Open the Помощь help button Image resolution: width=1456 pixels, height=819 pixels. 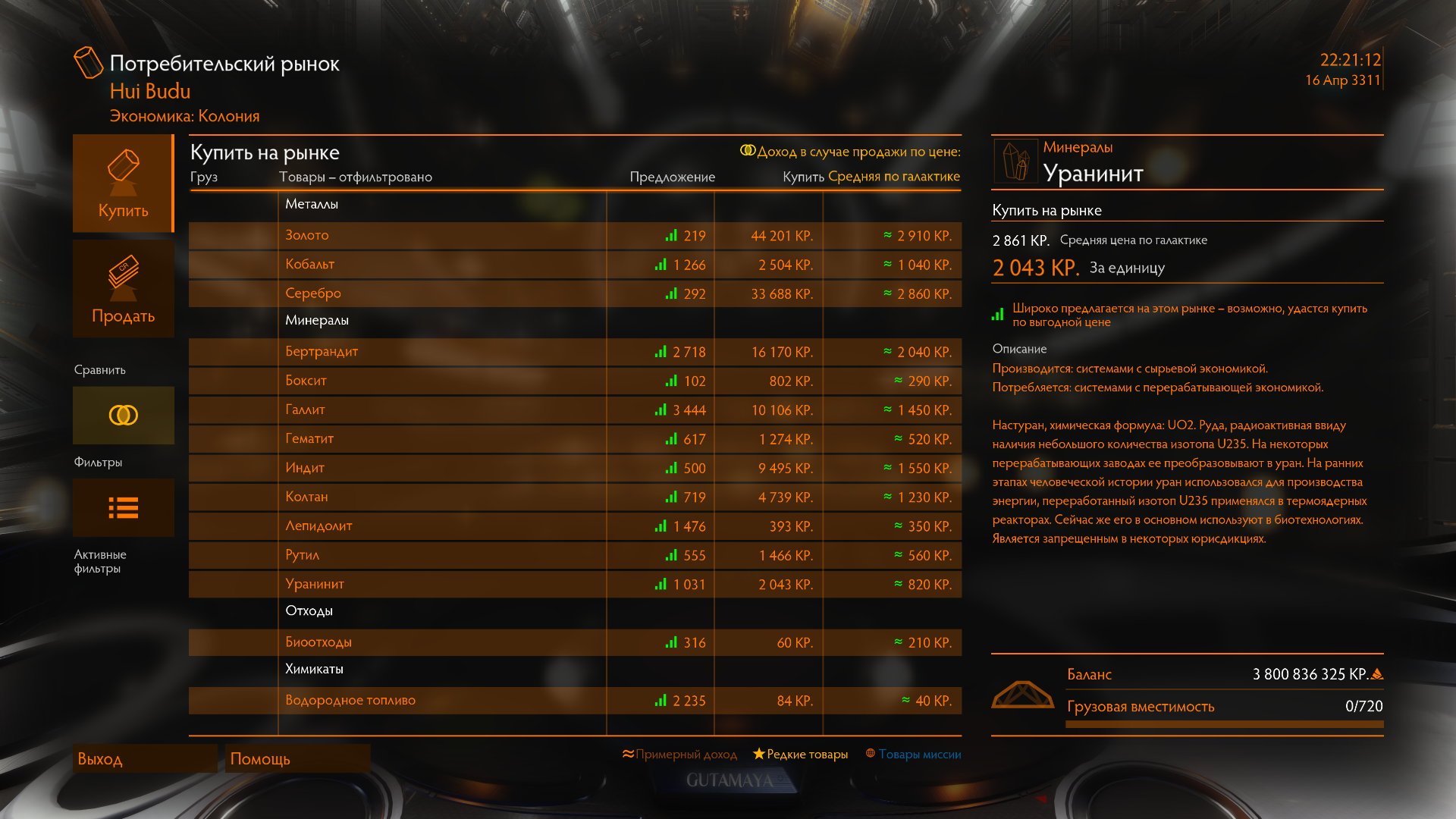[x=297, y=758]
